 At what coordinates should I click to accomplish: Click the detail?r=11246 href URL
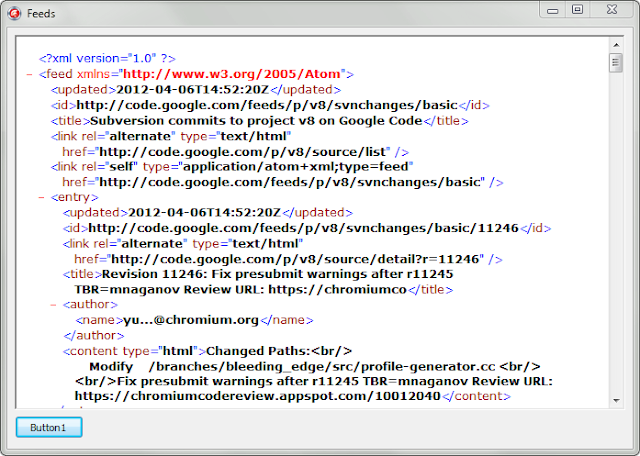(x=296, y=259)
